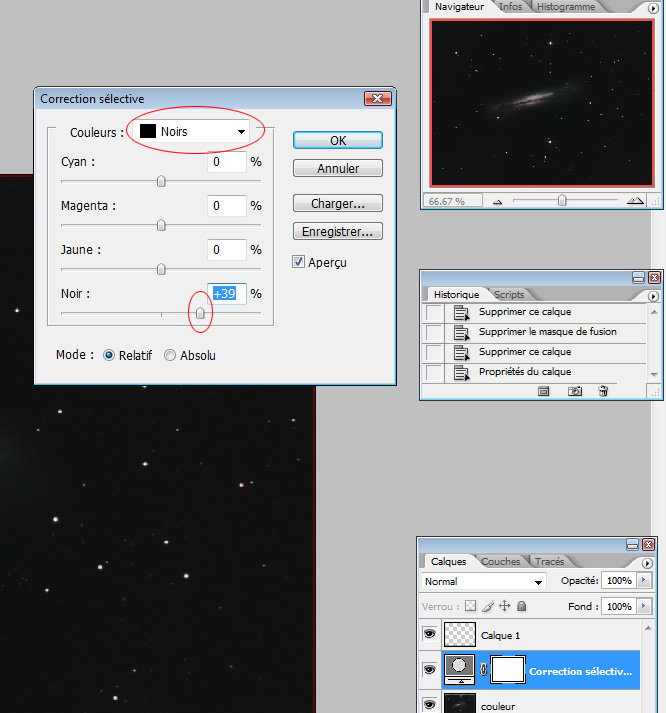Screen dimensions: 666x713
Task: Switch to the Couches tab
Action: tap(500, 562)
